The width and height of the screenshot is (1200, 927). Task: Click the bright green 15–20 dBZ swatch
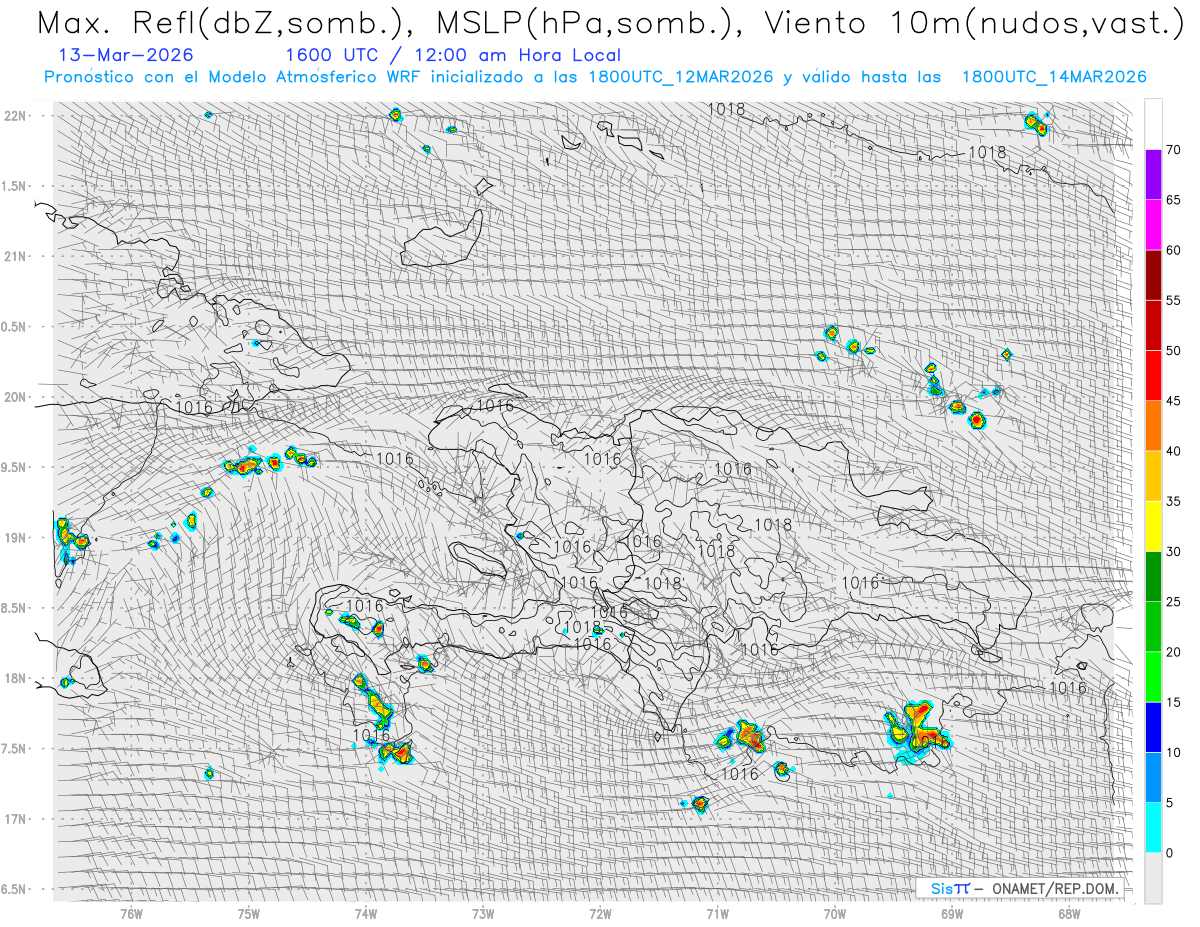[x=1153, y=677]
